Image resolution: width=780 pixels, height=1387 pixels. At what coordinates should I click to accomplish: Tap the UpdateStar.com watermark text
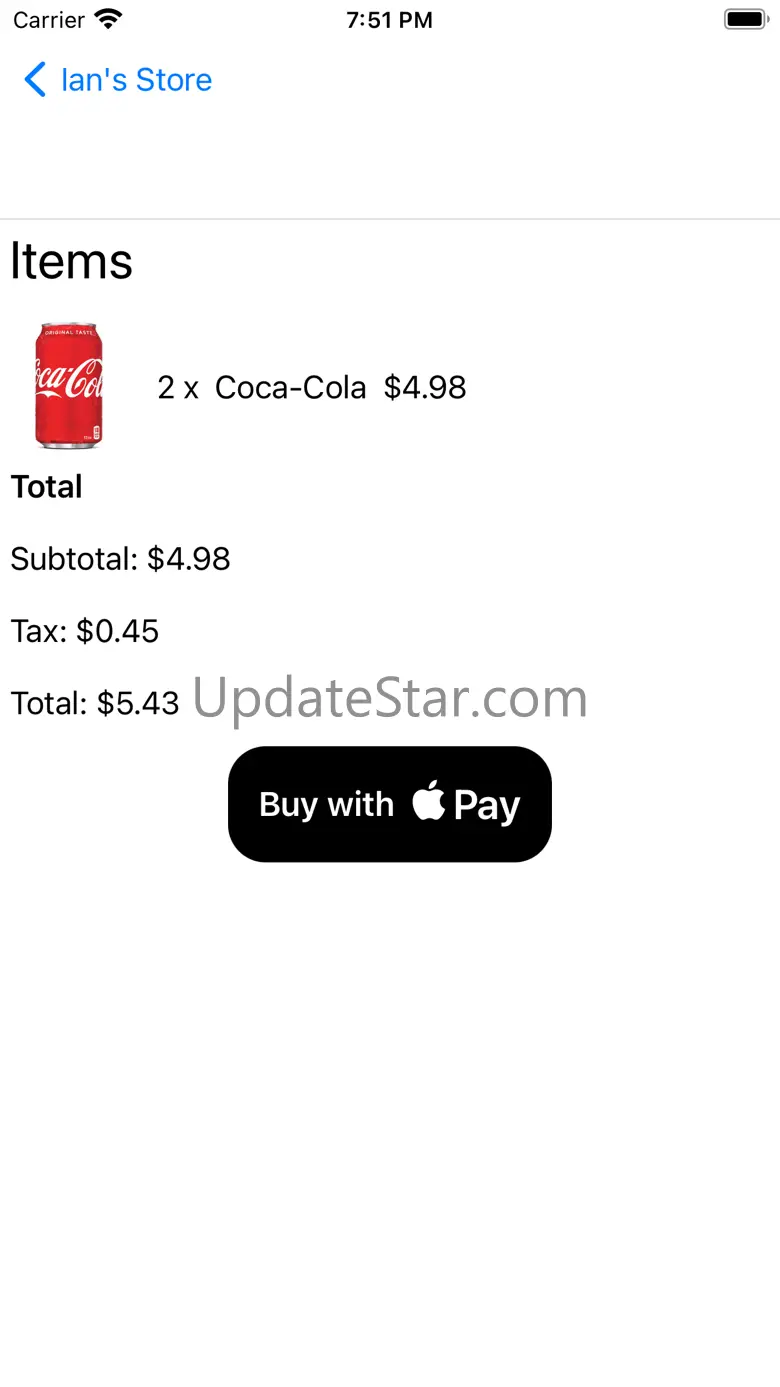pos(390,699)
